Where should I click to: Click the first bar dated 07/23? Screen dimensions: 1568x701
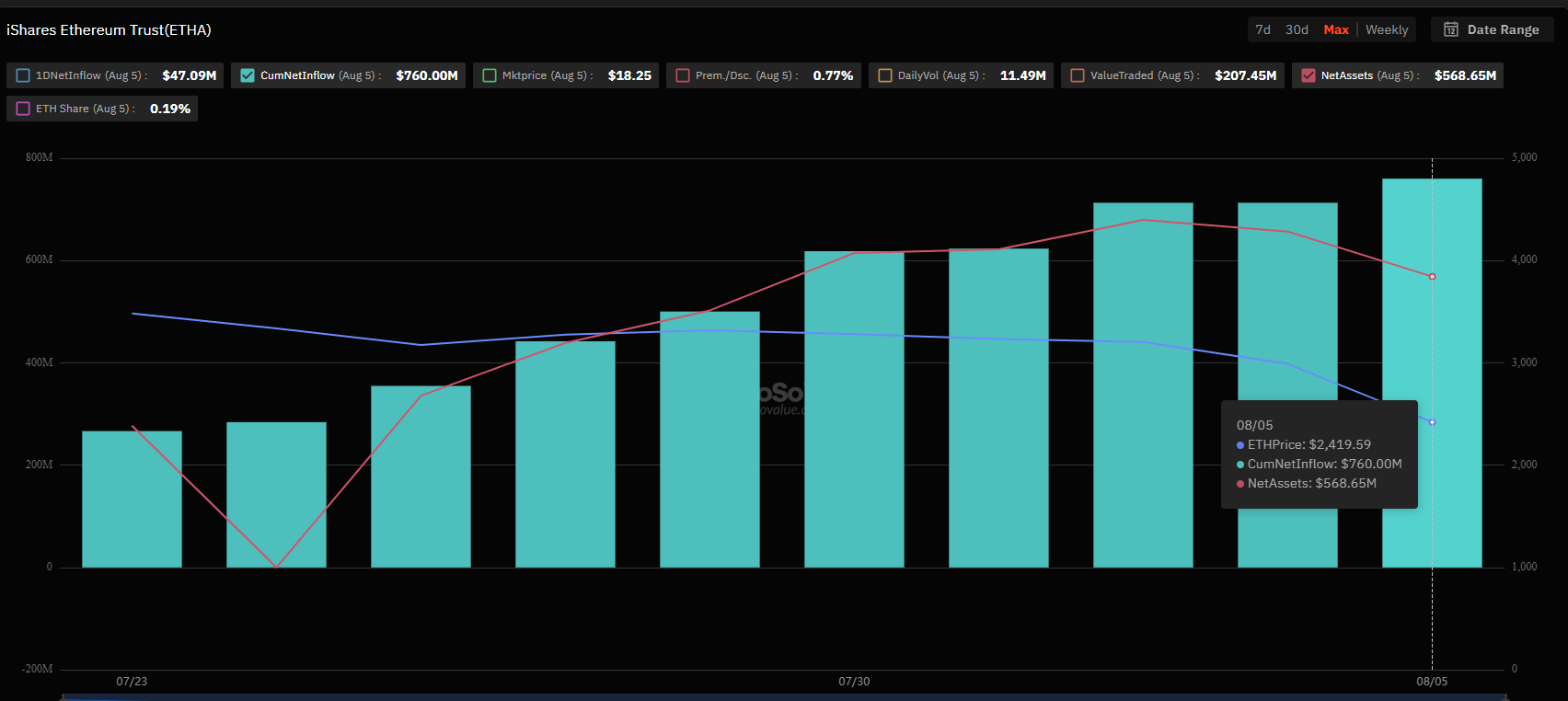coord(132,499)
